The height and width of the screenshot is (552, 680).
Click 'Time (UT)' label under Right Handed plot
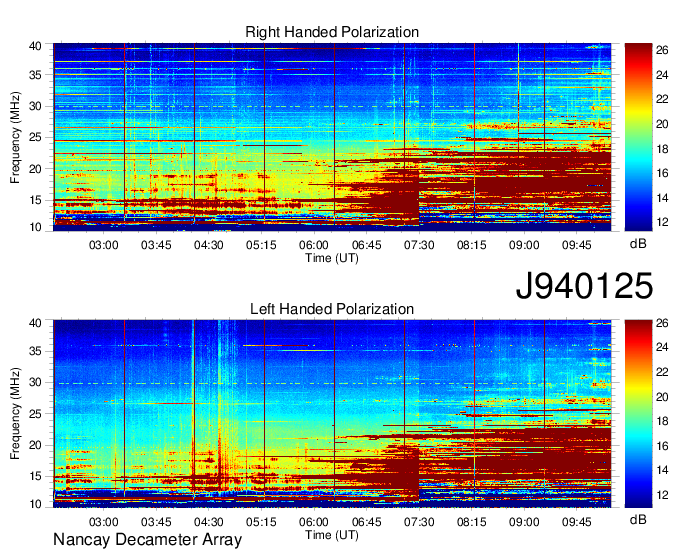coord(332,258)
